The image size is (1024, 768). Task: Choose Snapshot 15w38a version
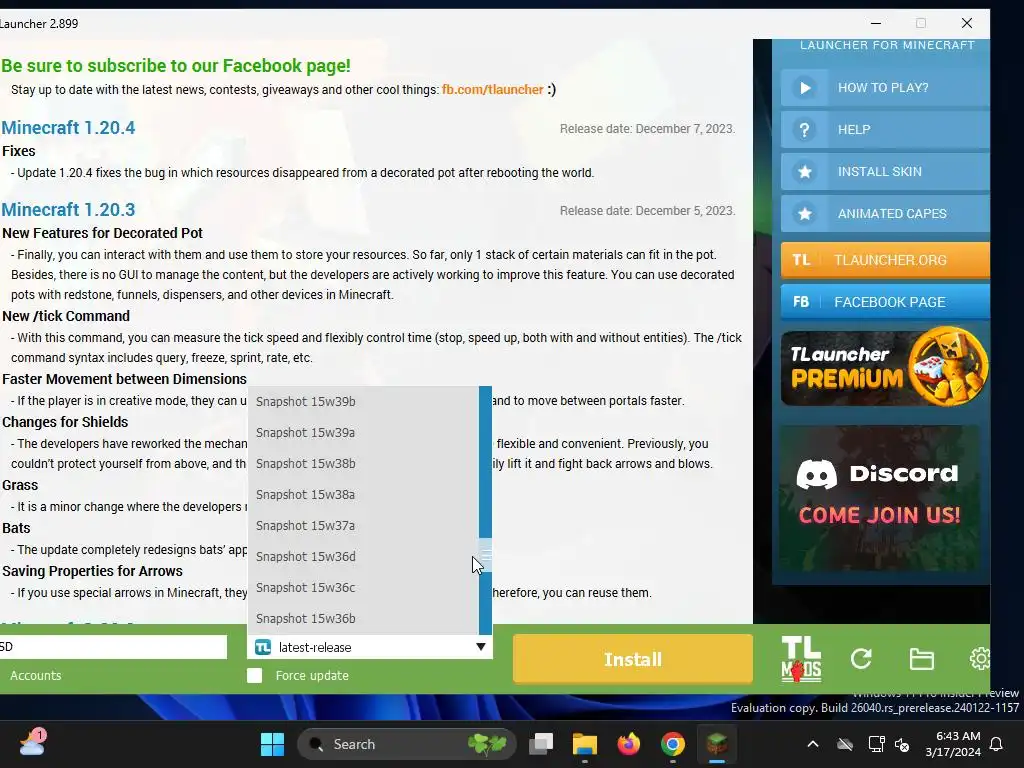point(363,494)
